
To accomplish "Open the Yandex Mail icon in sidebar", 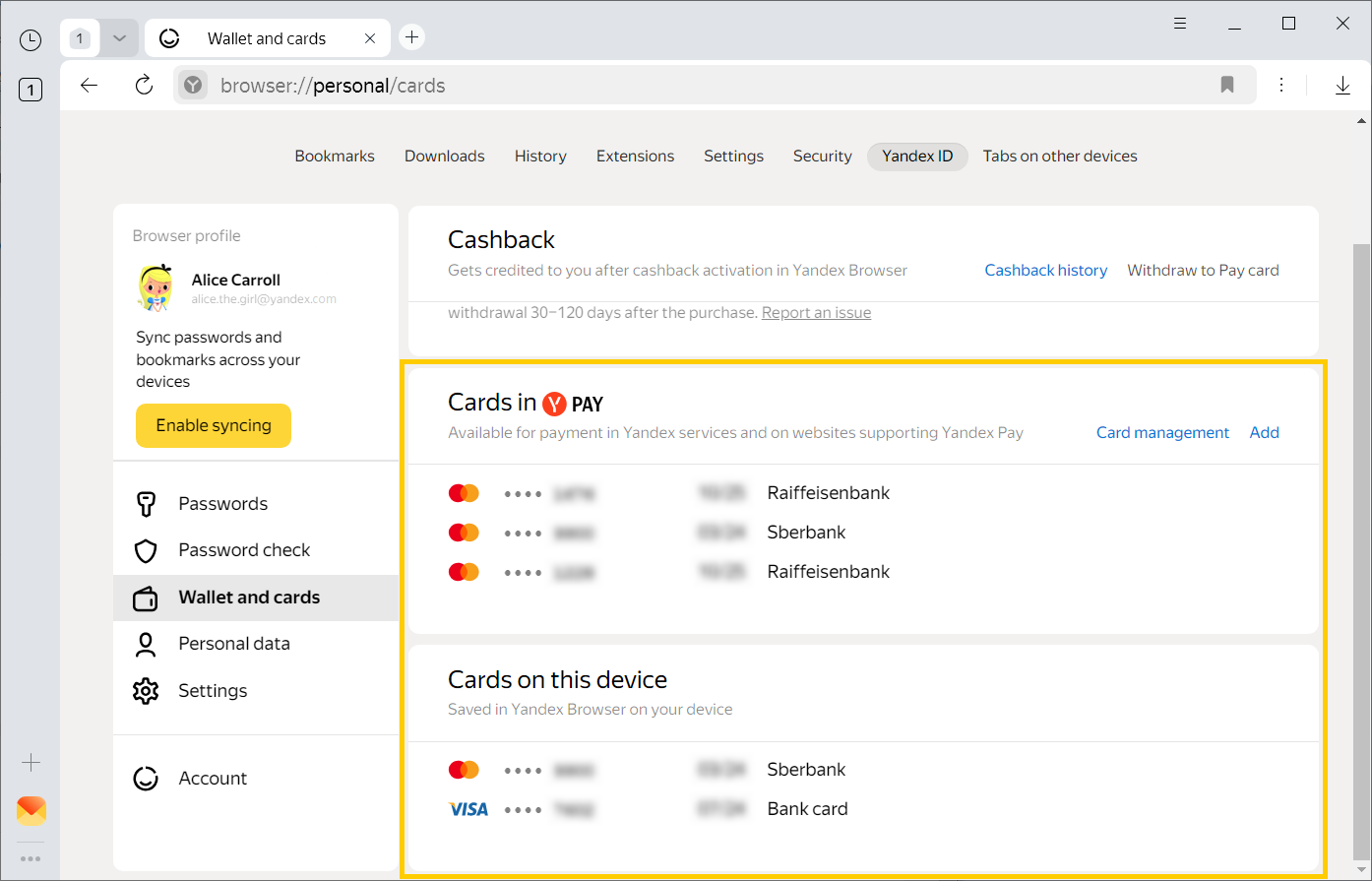I will click(31, 810).
